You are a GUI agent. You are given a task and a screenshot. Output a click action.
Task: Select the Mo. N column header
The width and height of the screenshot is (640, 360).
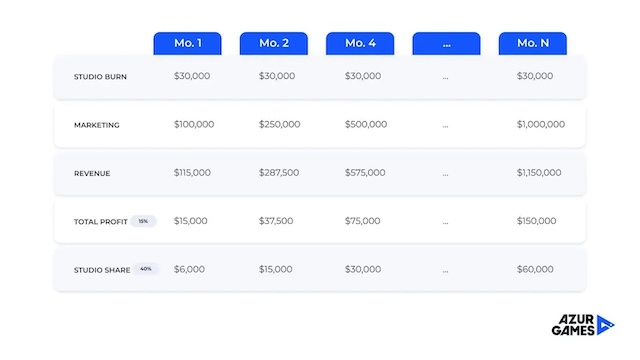click(533, 43)
